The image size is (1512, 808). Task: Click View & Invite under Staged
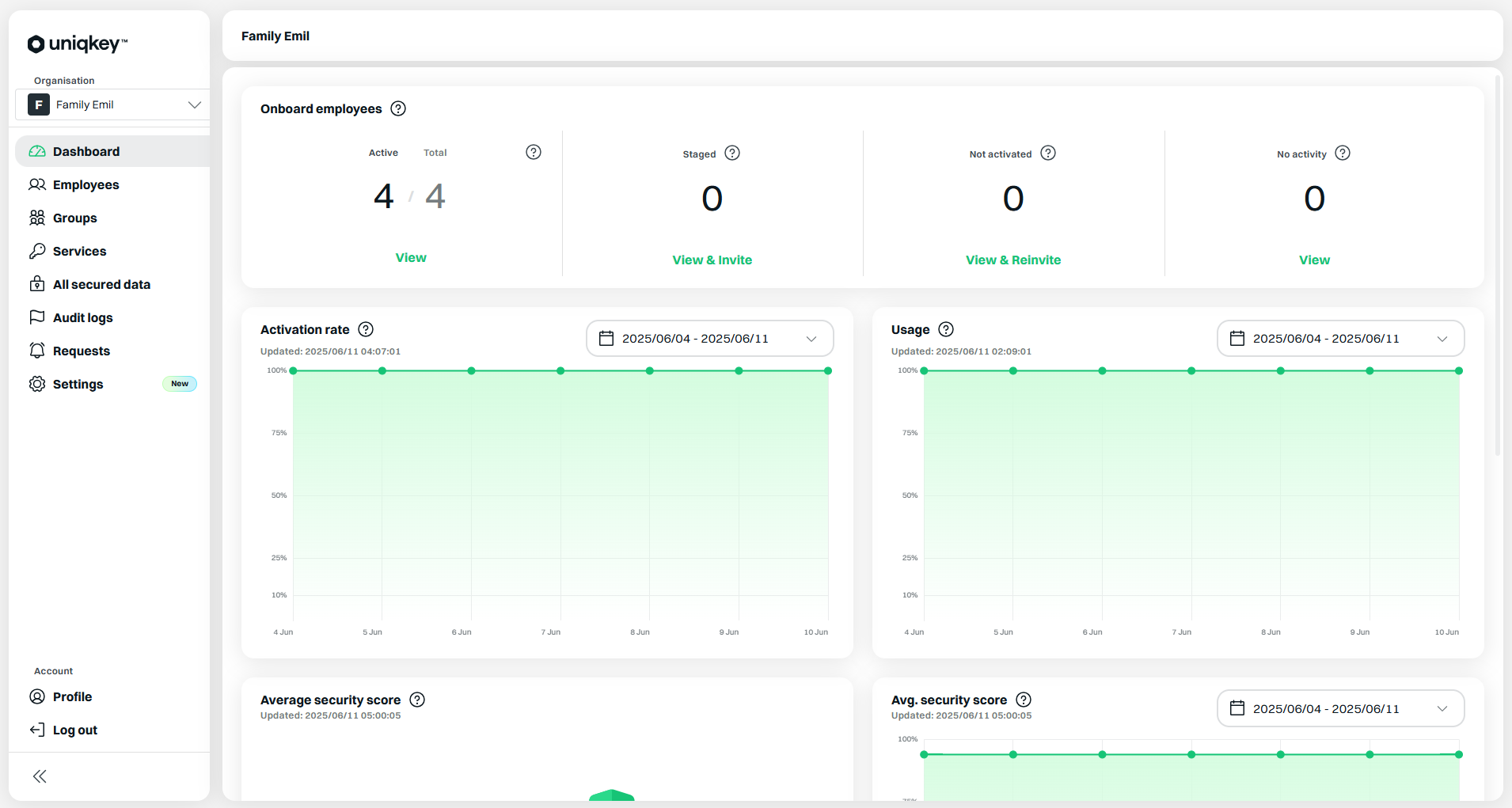tap(712, 260)
